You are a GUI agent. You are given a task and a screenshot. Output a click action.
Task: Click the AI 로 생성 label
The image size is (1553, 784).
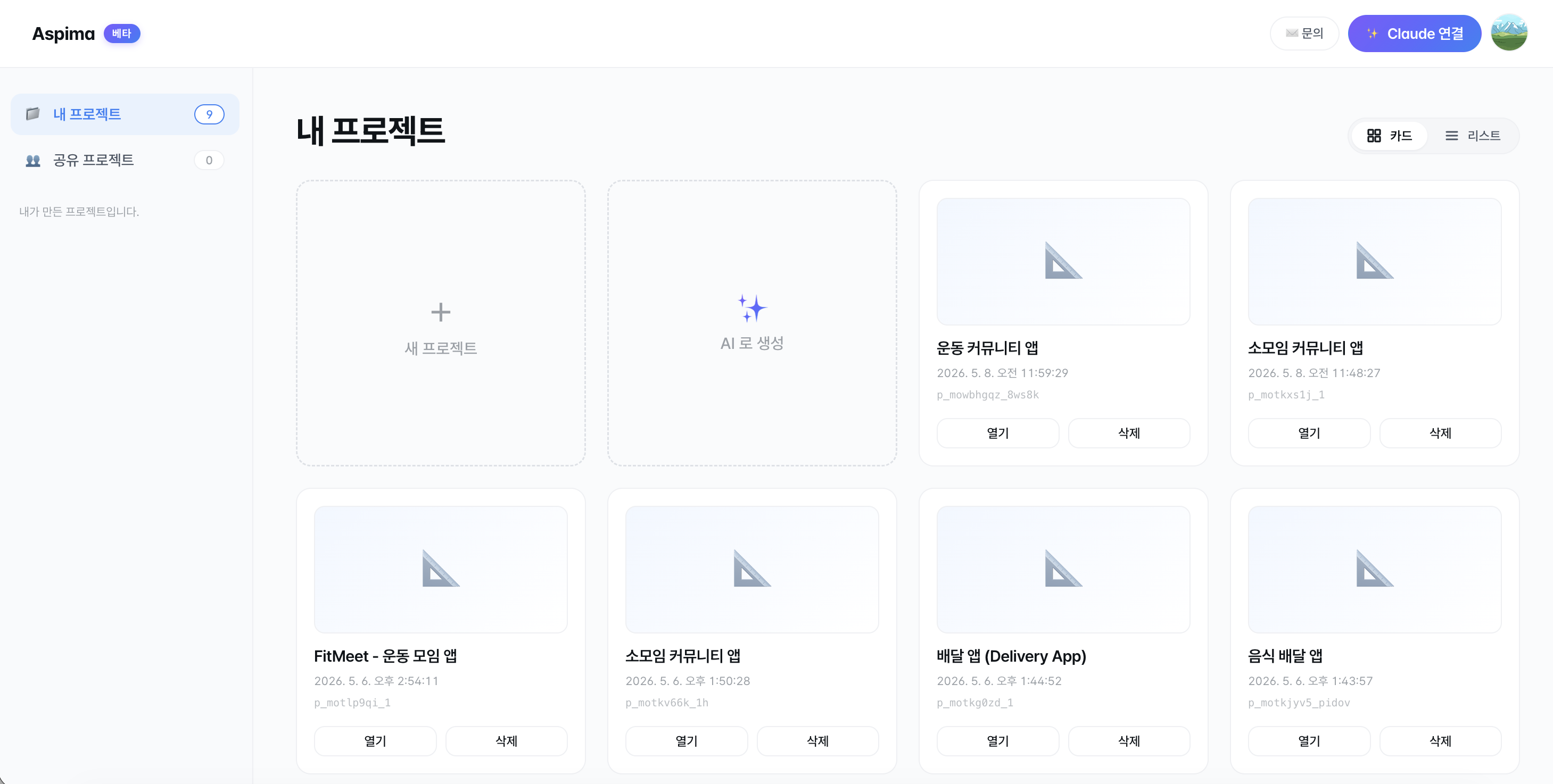pyautogui.click(x=752, y=344)
